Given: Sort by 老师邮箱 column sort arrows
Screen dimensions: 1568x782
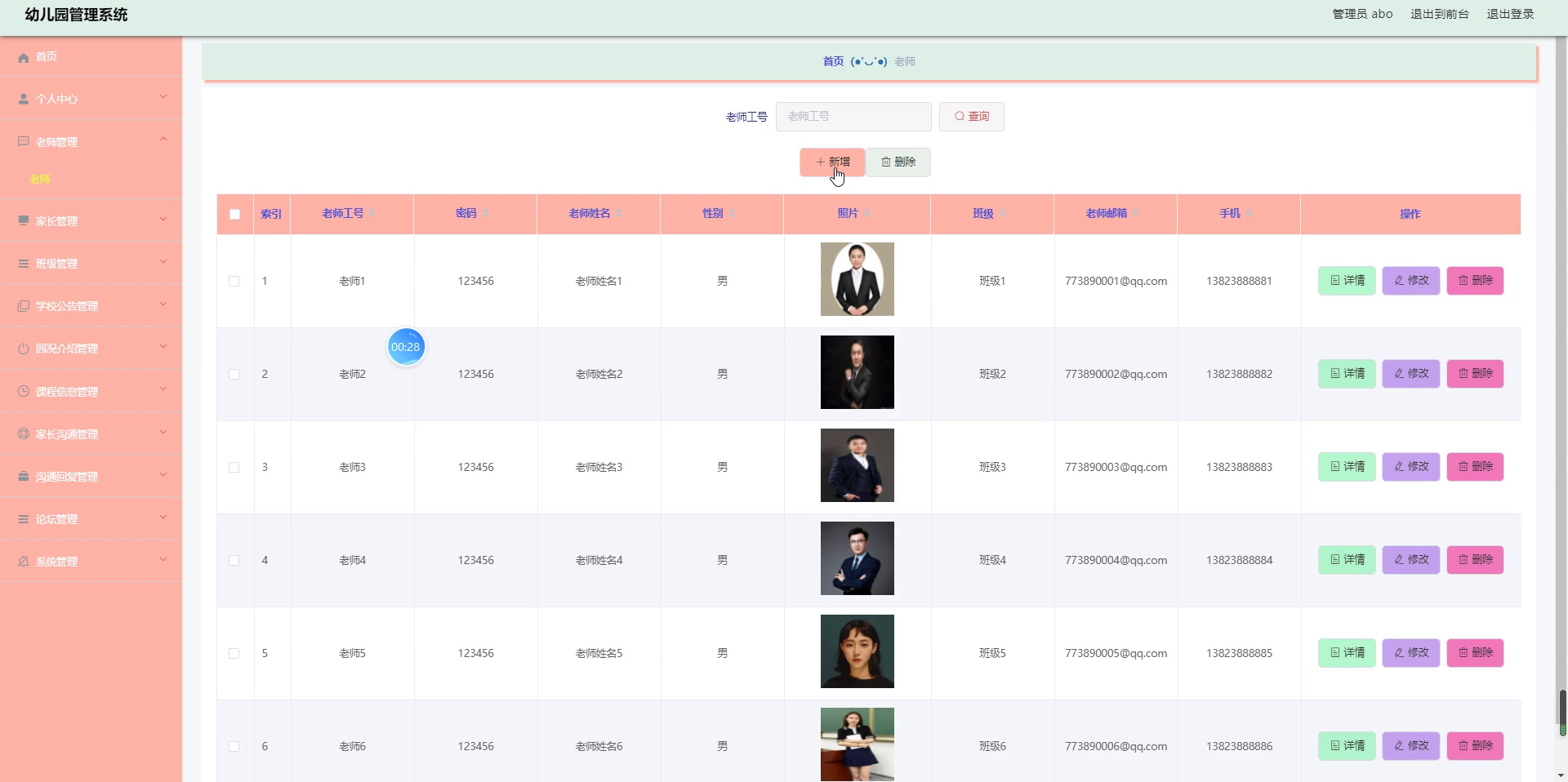Looking at the screenshot, I should (1135, 214).
